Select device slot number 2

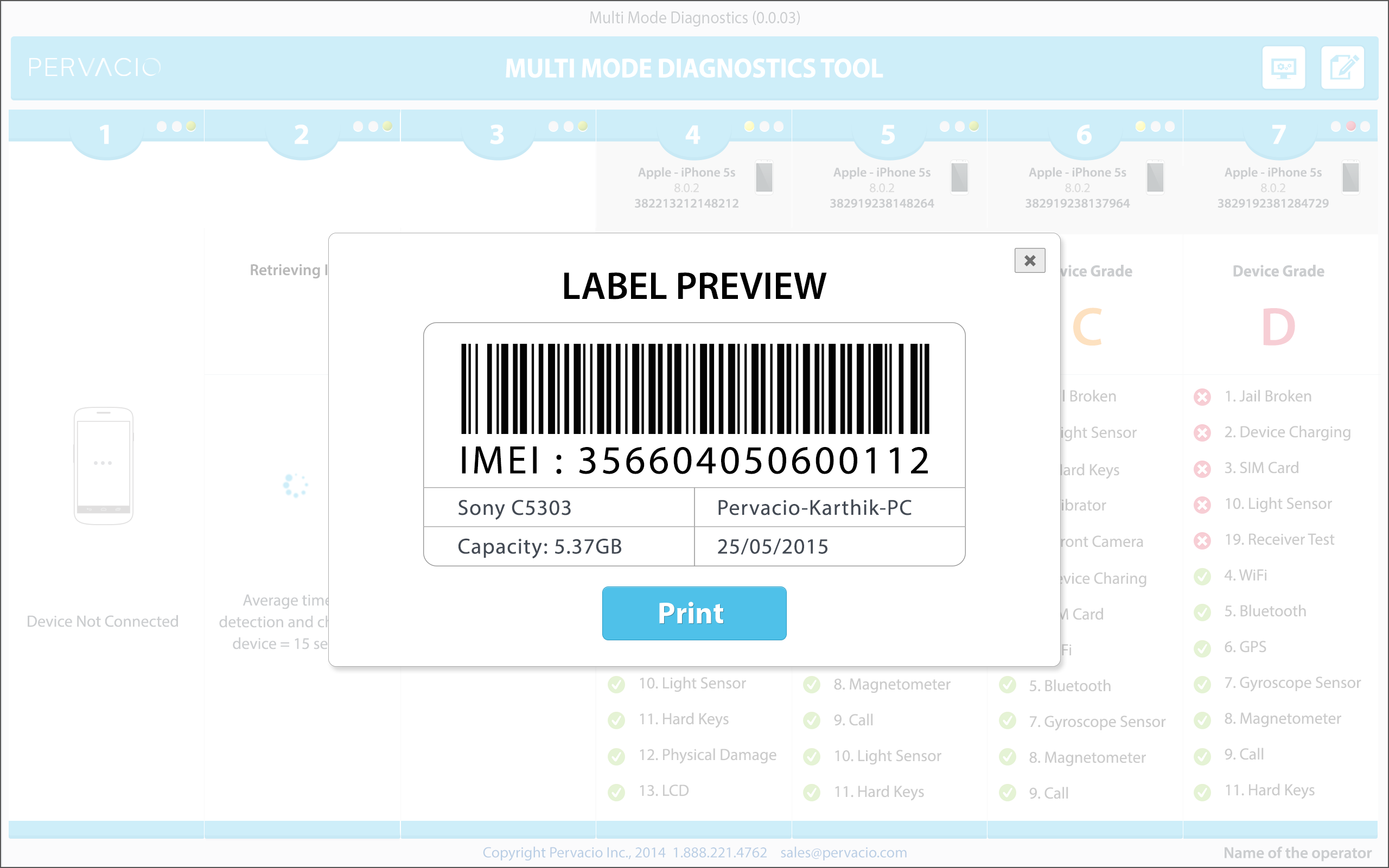pos(301,135)
